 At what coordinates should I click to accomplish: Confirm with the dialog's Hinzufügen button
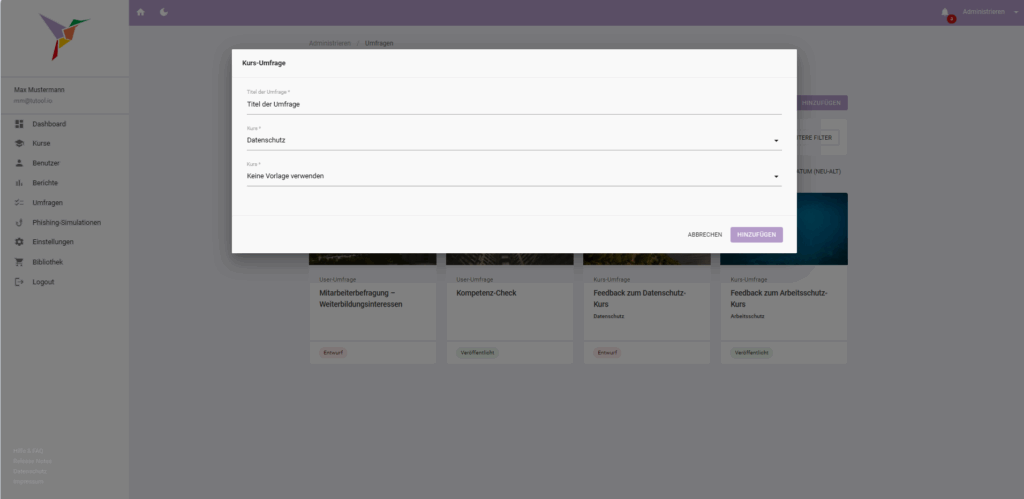756,234
